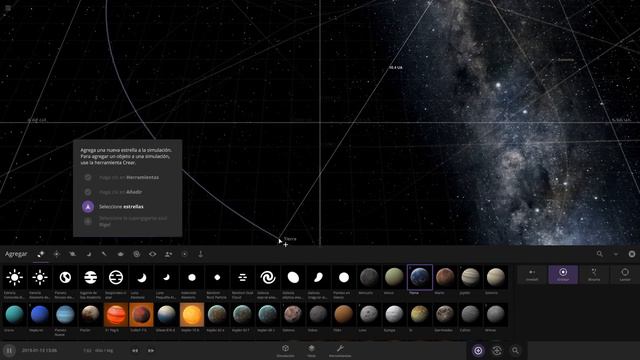Viewport: 640px width, 360px height.
Task: Slow down simulation speed with rewind arrows
Action: coord(135,350)
